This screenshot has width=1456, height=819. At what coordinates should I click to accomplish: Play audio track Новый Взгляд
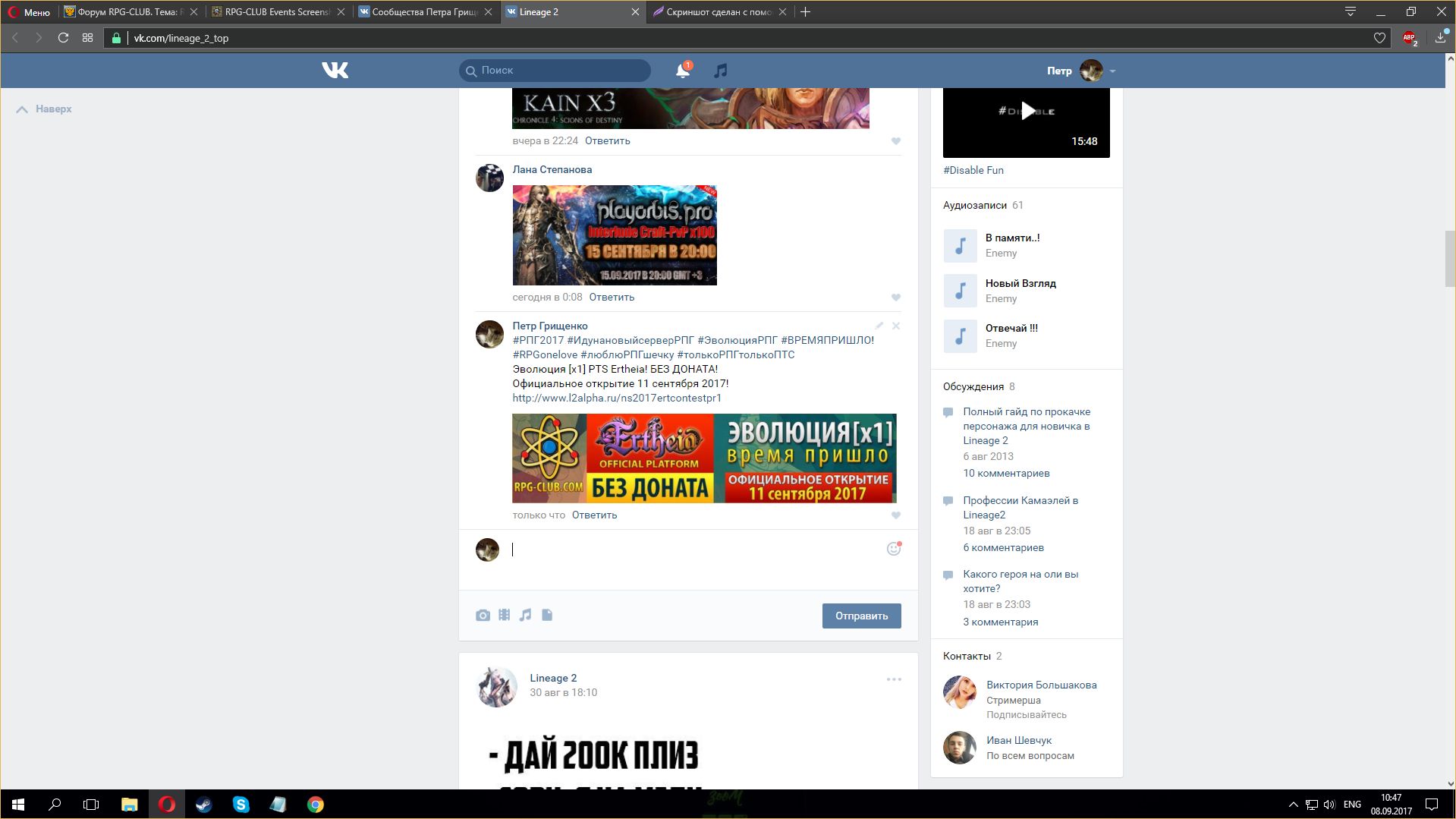coord(960,291)
